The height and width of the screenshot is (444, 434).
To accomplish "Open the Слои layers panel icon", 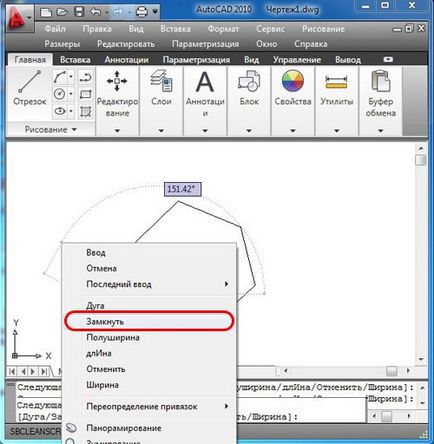I will pyautogui.click(x=161, y=81).
